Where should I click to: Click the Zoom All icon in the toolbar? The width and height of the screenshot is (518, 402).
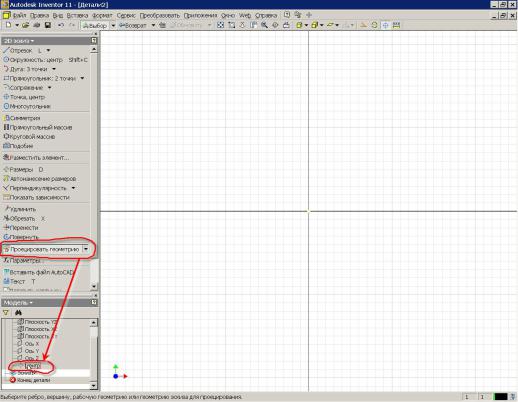coord(220,25)
